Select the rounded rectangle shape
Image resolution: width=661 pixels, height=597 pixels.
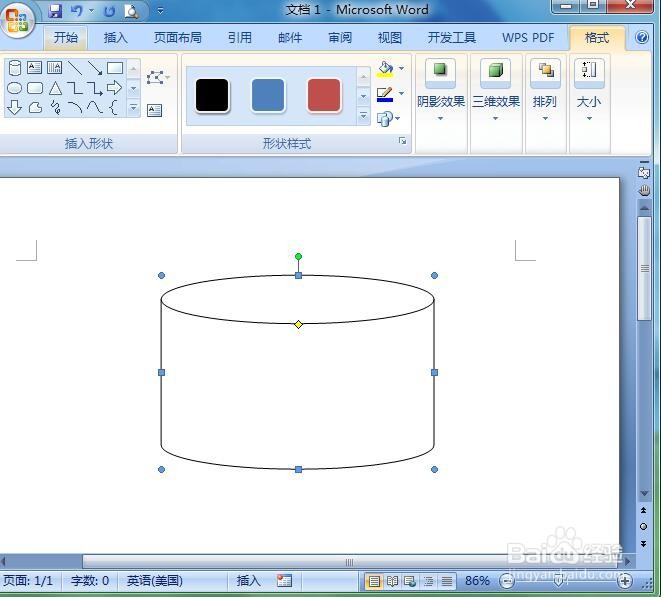[35, 88]
